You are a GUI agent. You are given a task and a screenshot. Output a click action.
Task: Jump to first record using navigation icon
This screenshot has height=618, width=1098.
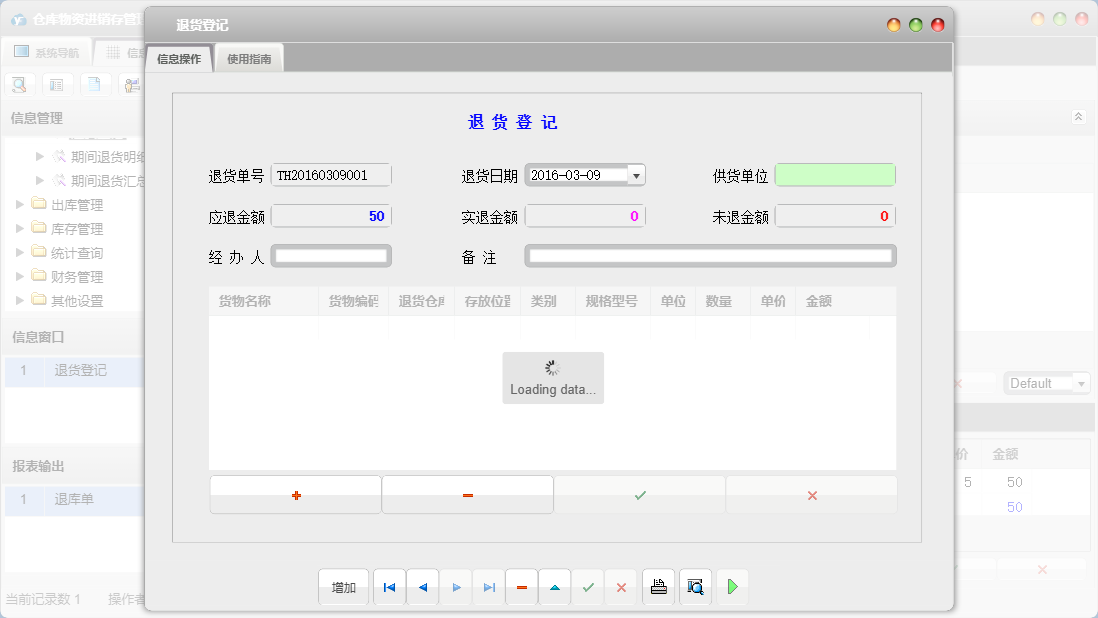[x=389, y=587]
